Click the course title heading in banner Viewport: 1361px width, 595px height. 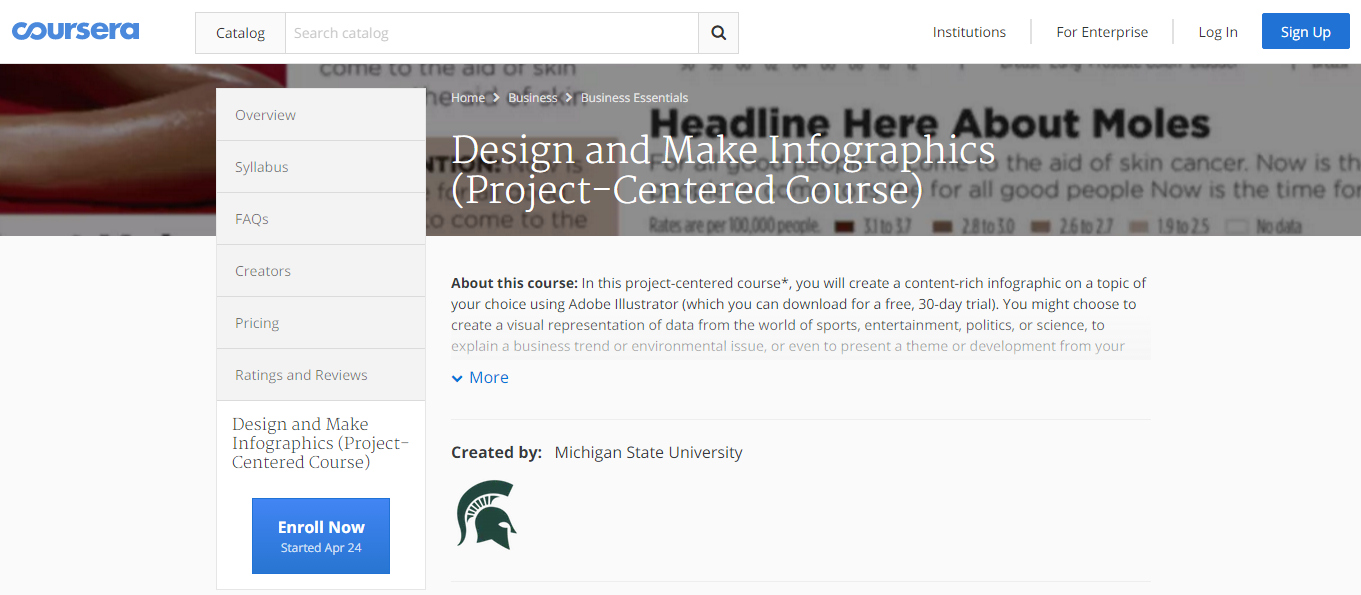pyautogui.click(x=723, y=169)
